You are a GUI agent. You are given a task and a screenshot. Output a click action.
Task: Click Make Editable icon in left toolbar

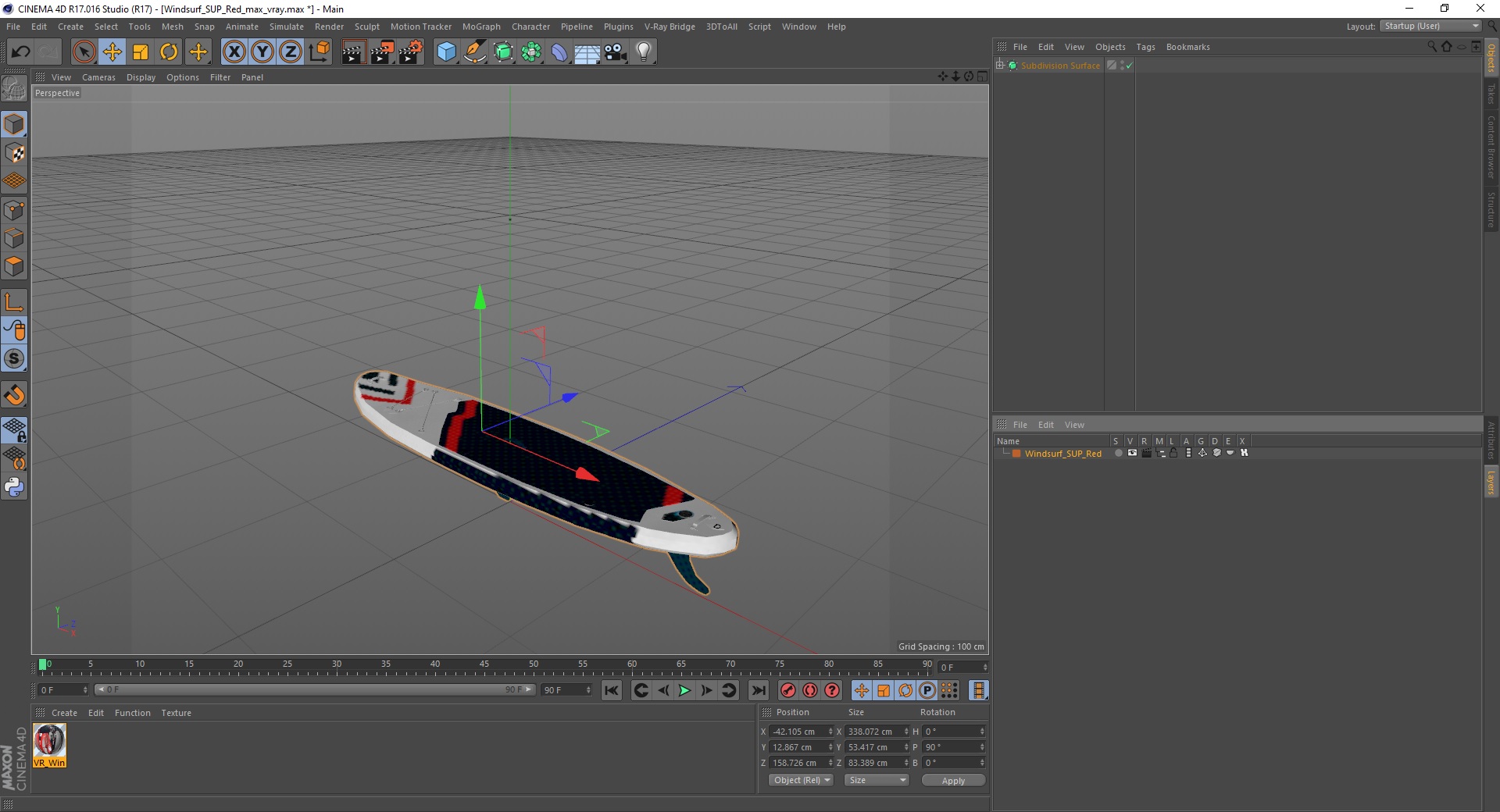click(14, 89)
